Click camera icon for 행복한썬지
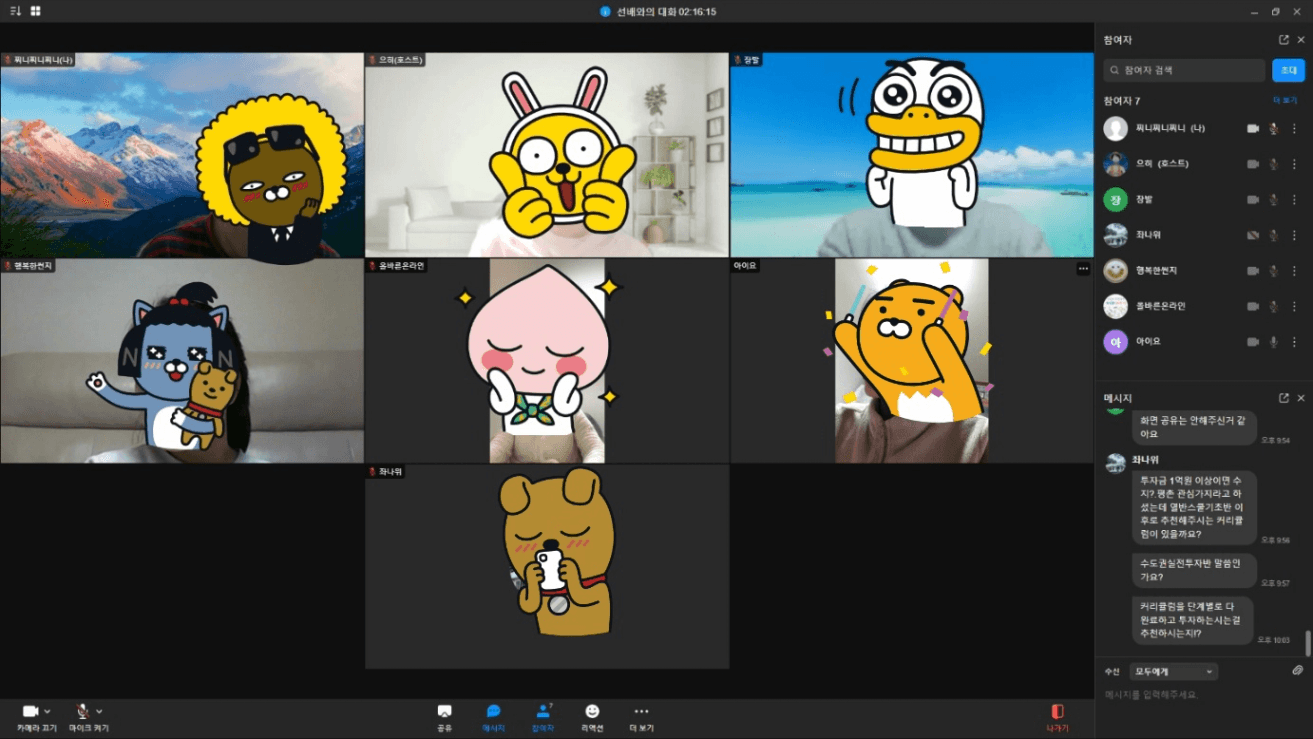 pos(1253,271)
